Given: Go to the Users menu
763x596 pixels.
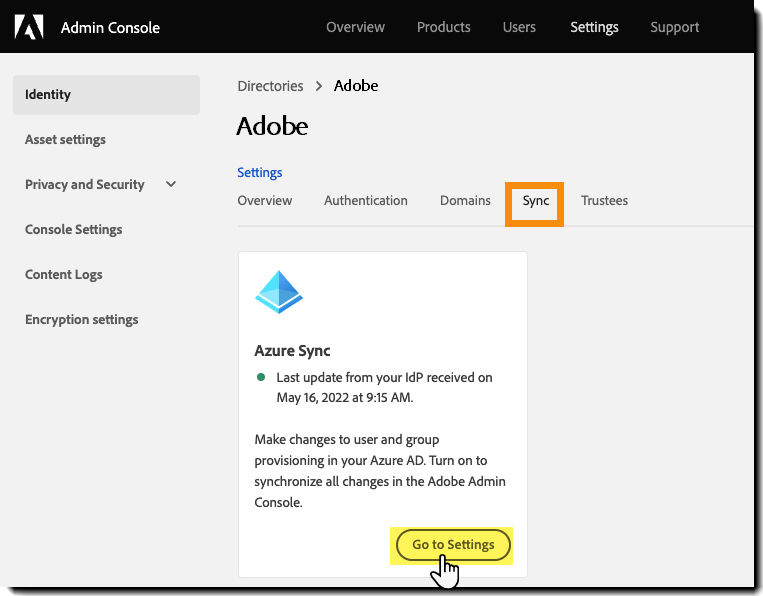Looking at the screenshot, I should pos(519,27).
